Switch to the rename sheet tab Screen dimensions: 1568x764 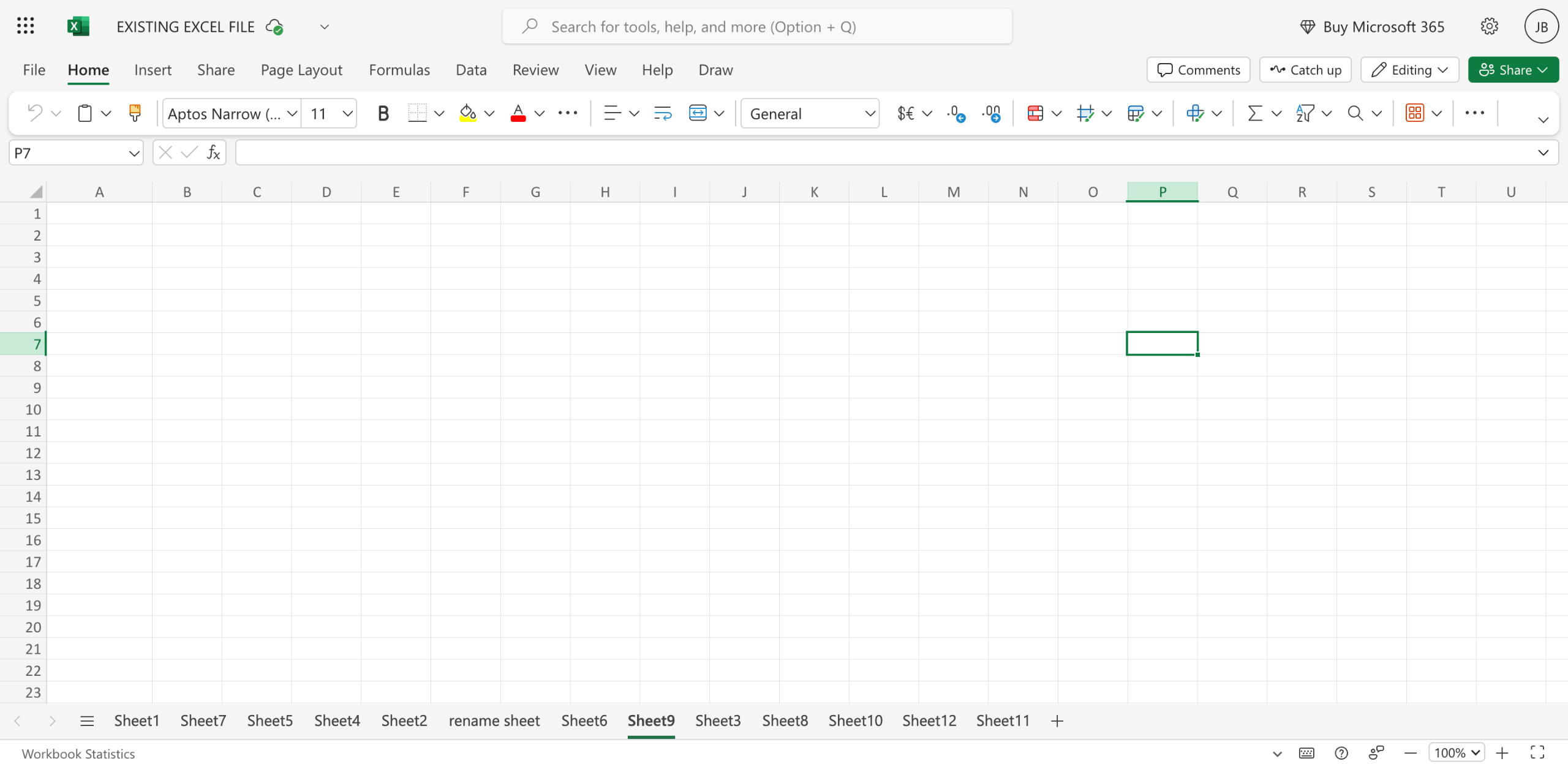coord(494,721)
